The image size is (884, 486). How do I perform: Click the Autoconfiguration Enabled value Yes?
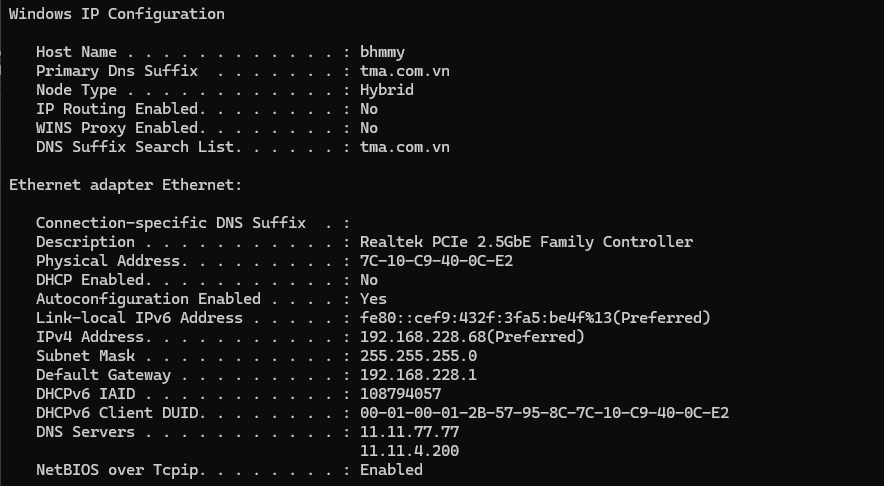373,299
